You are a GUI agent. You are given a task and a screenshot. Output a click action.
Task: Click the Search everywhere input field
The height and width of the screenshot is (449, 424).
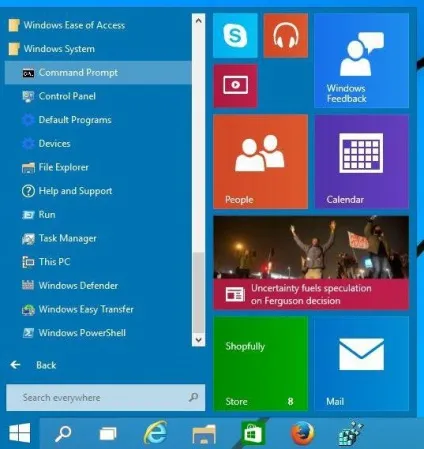(105, 397)
